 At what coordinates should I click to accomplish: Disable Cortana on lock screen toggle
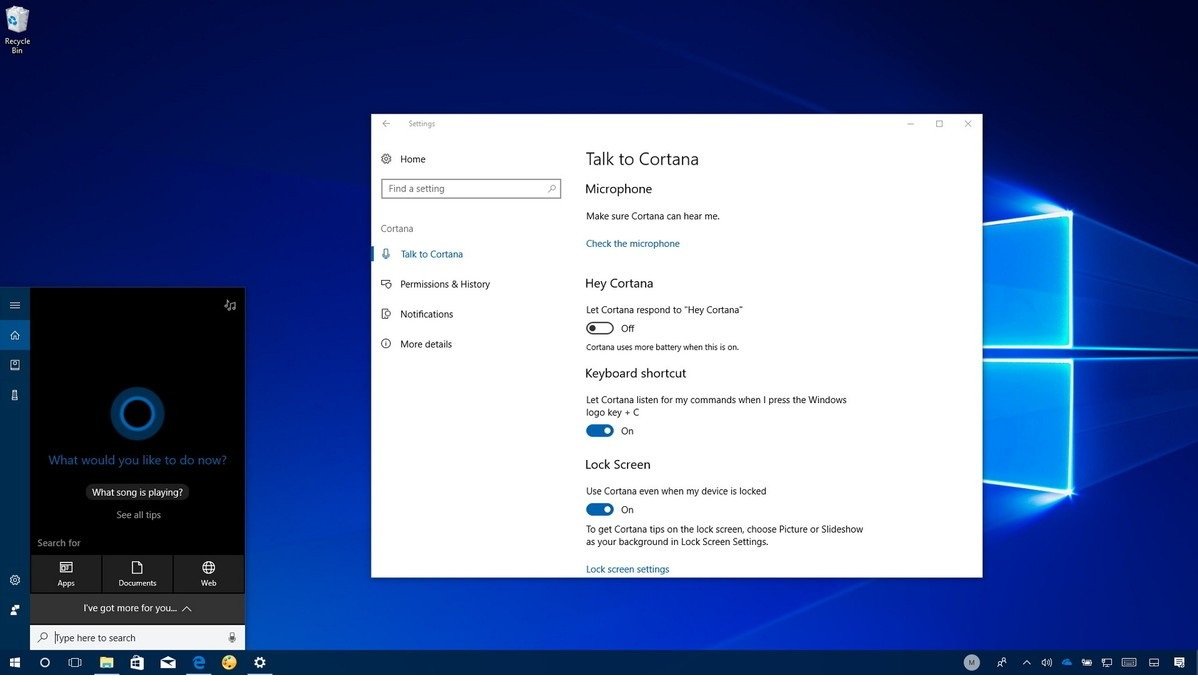600,509
